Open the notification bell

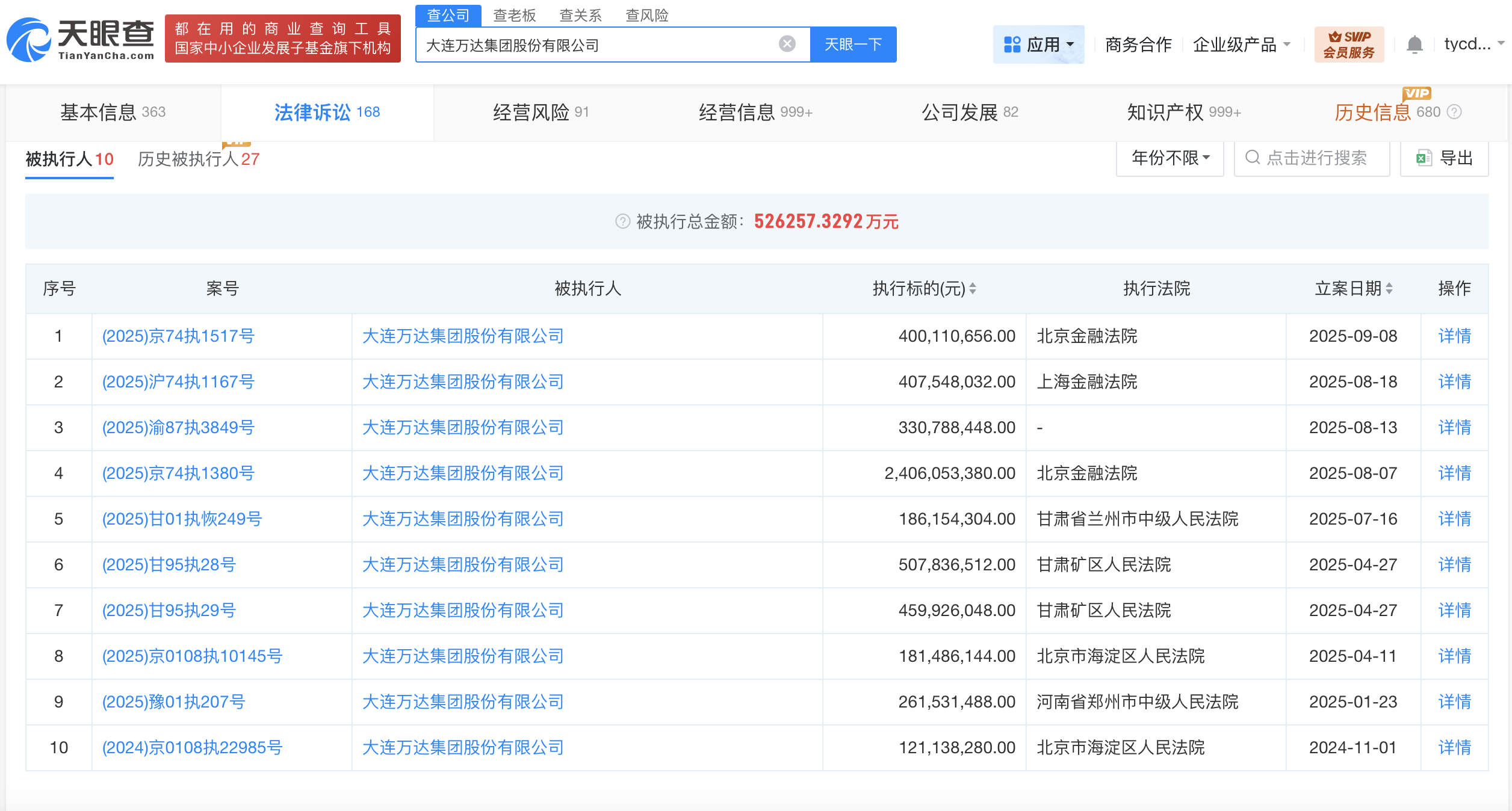[x=1415, y=45]
